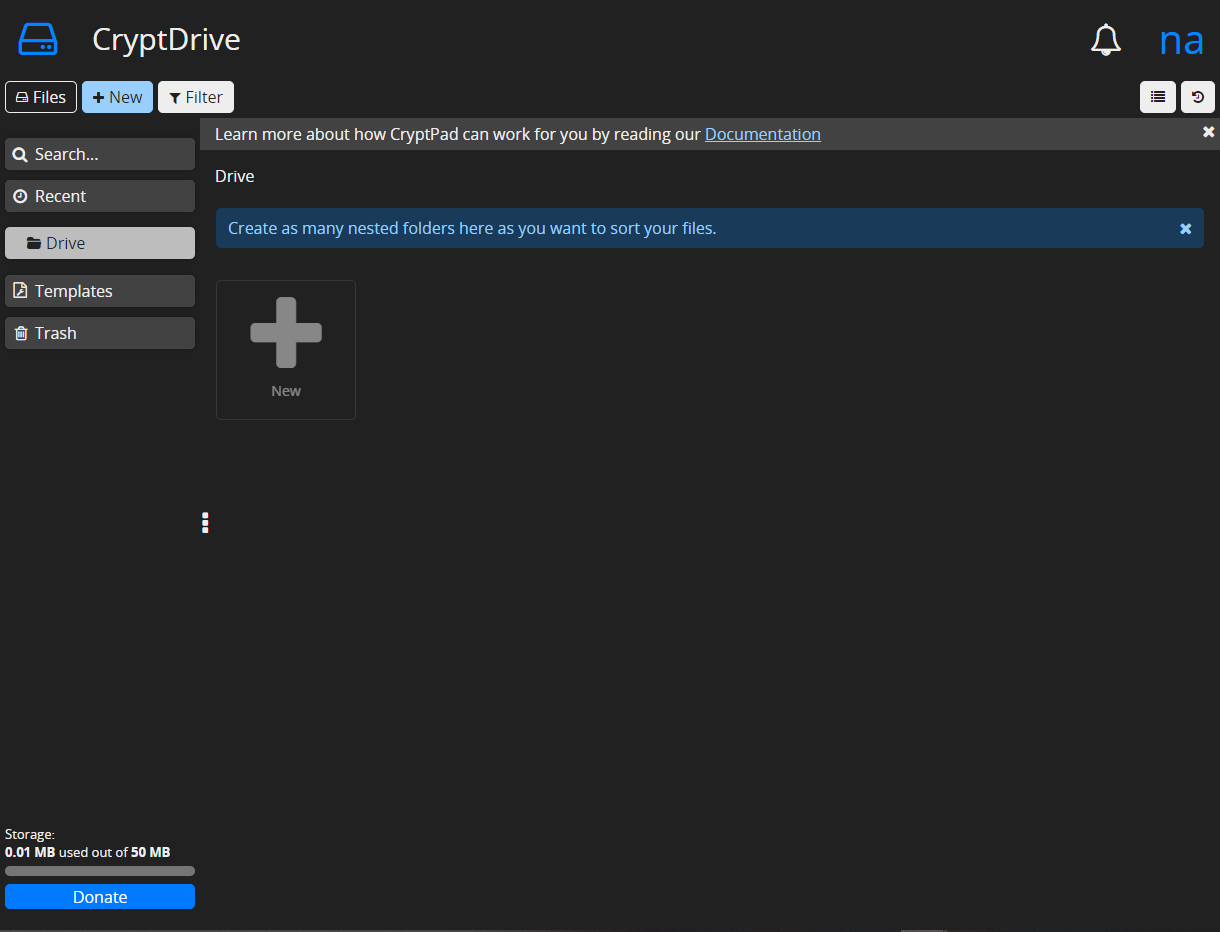The image size is (1220, 932).
Task: Check the storage usage bar
Action: coord(100,871)
